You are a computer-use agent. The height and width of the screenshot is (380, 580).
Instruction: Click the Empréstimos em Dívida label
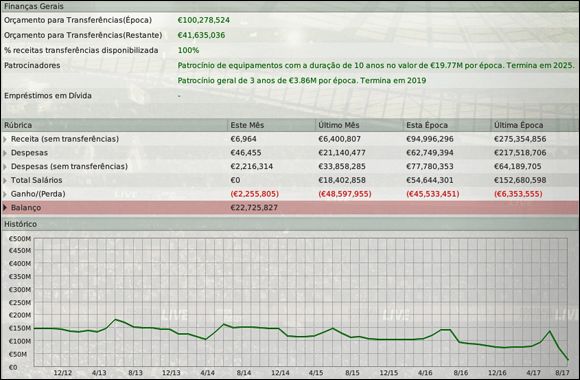point(48,95)
